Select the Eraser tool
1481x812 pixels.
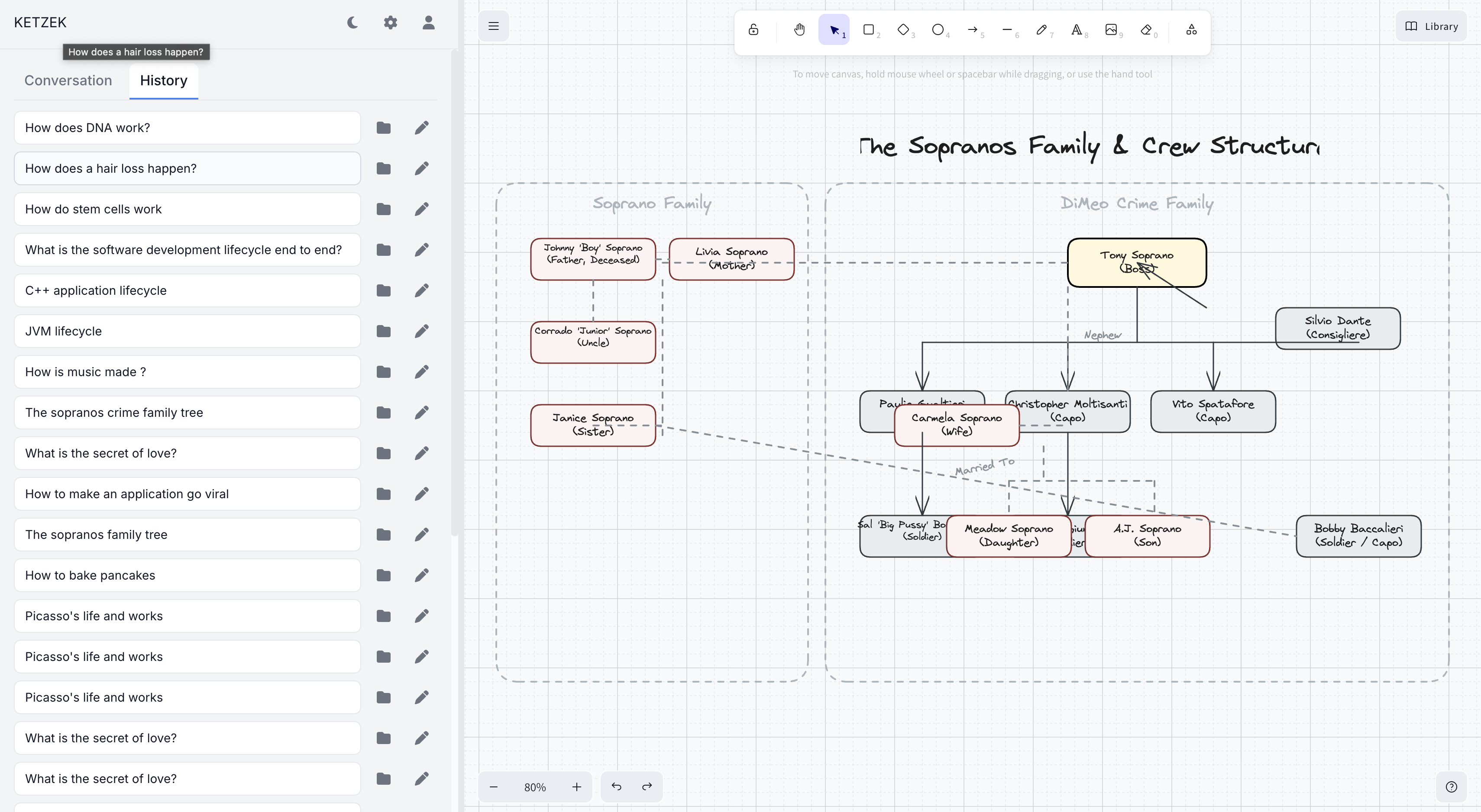tap(1146, 30)
